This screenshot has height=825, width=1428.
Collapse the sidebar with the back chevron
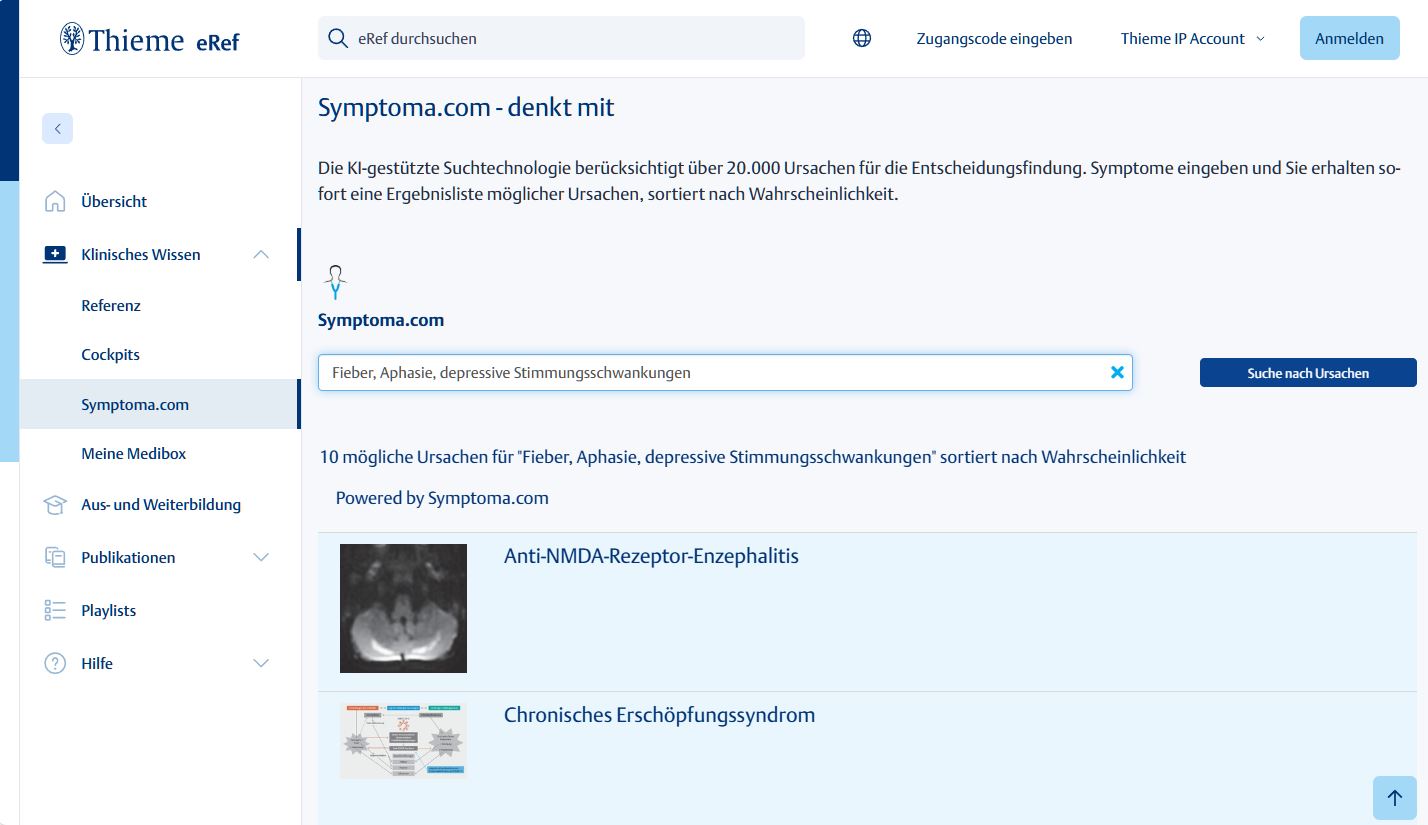[x=57, y=128]
